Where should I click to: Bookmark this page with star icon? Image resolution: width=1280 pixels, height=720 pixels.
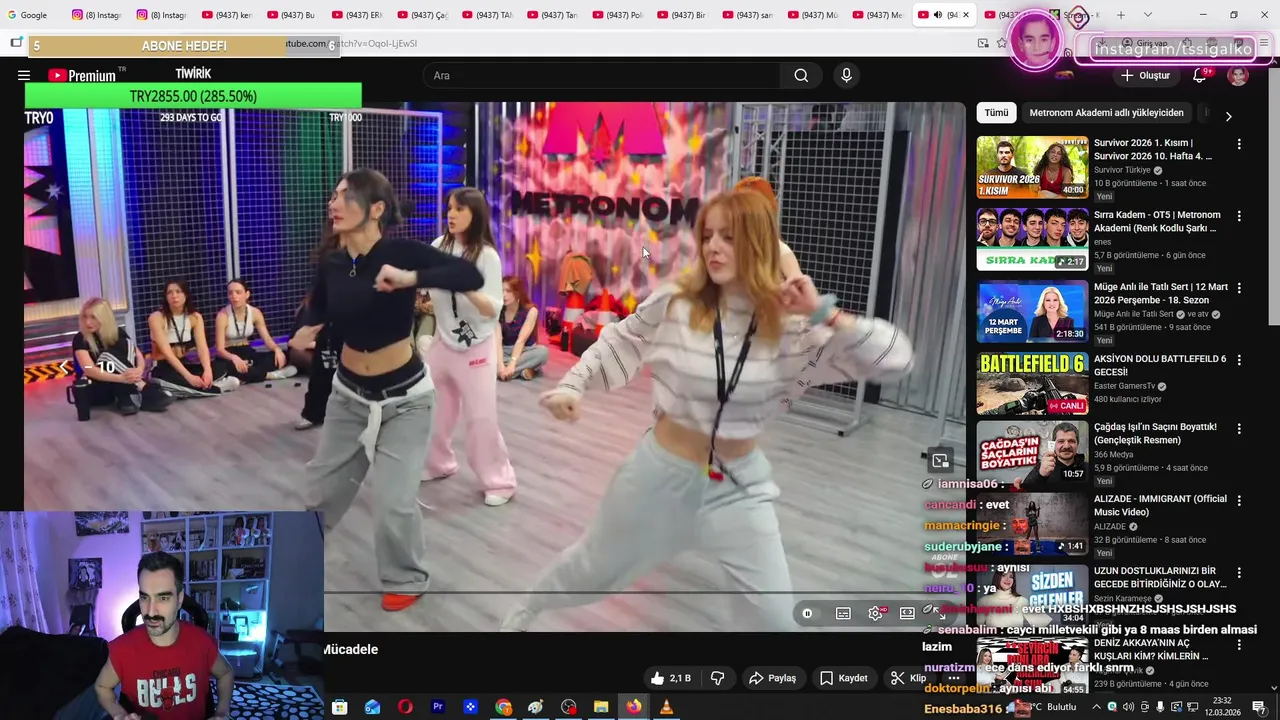(x=1001, y=43)
